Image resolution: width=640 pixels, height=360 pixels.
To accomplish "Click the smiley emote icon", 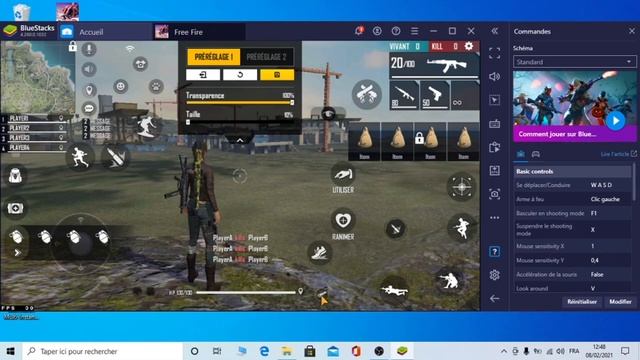I will click(x=120, y=86).
